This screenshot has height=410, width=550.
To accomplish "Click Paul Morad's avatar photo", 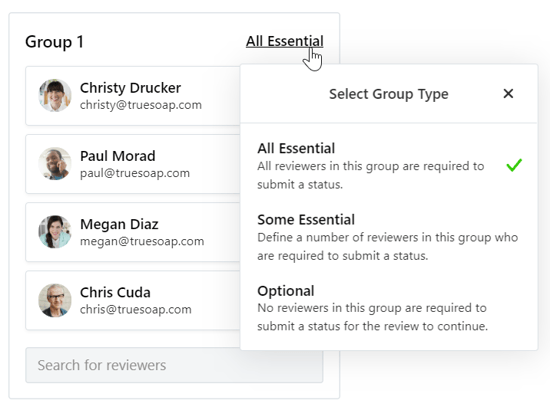I will (x=55, y=163).
